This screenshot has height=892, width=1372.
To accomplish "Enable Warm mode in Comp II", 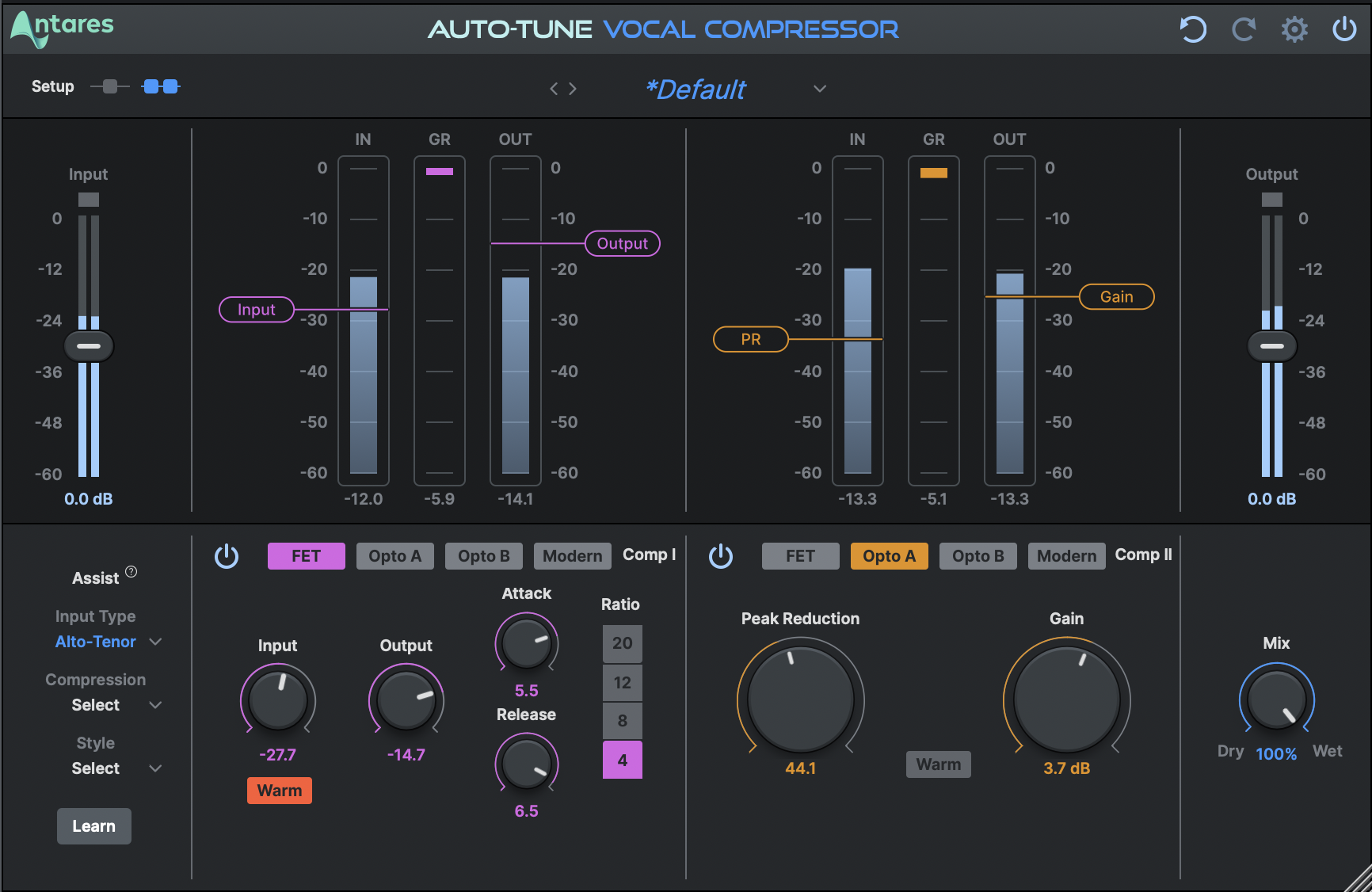I will click(938, 764).
